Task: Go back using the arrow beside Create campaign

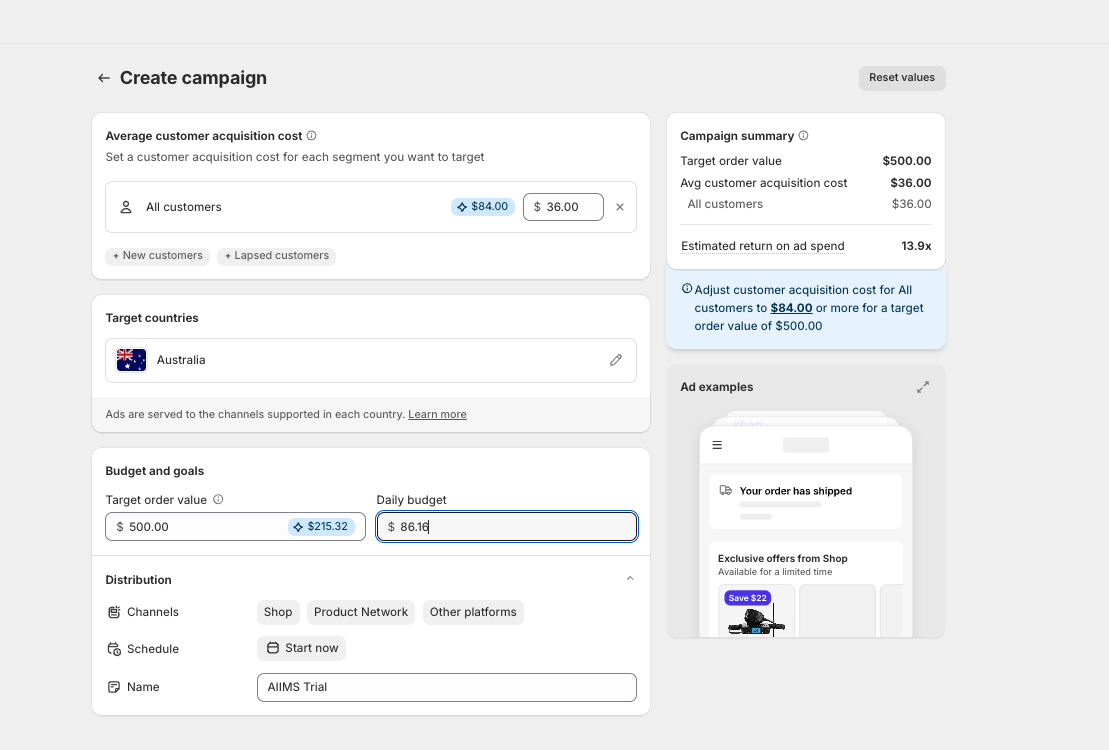Action: (104, 78)
